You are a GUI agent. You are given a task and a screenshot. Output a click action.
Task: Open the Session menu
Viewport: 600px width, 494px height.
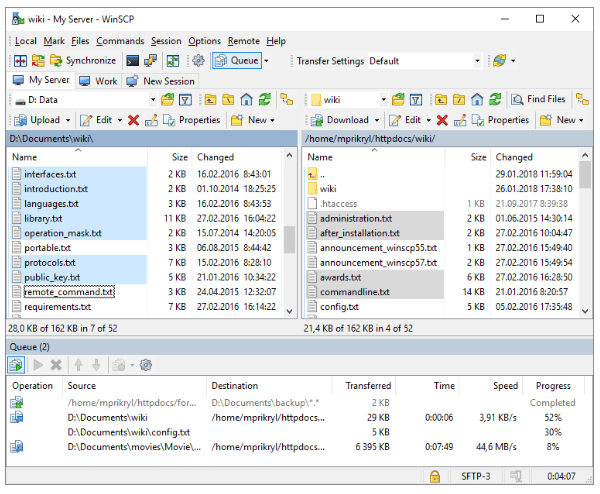(166, 41)
